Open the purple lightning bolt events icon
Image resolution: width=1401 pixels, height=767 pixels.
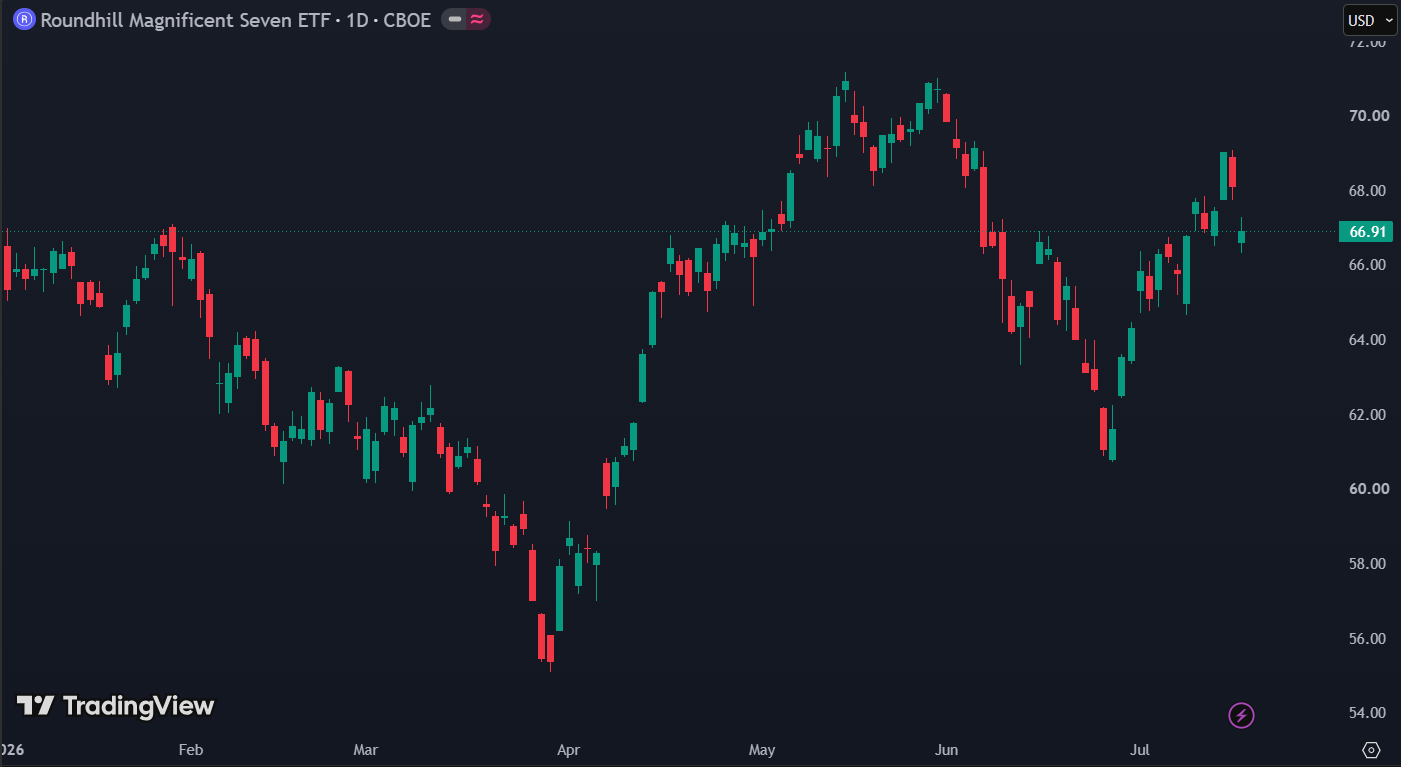click(1241, 715)
